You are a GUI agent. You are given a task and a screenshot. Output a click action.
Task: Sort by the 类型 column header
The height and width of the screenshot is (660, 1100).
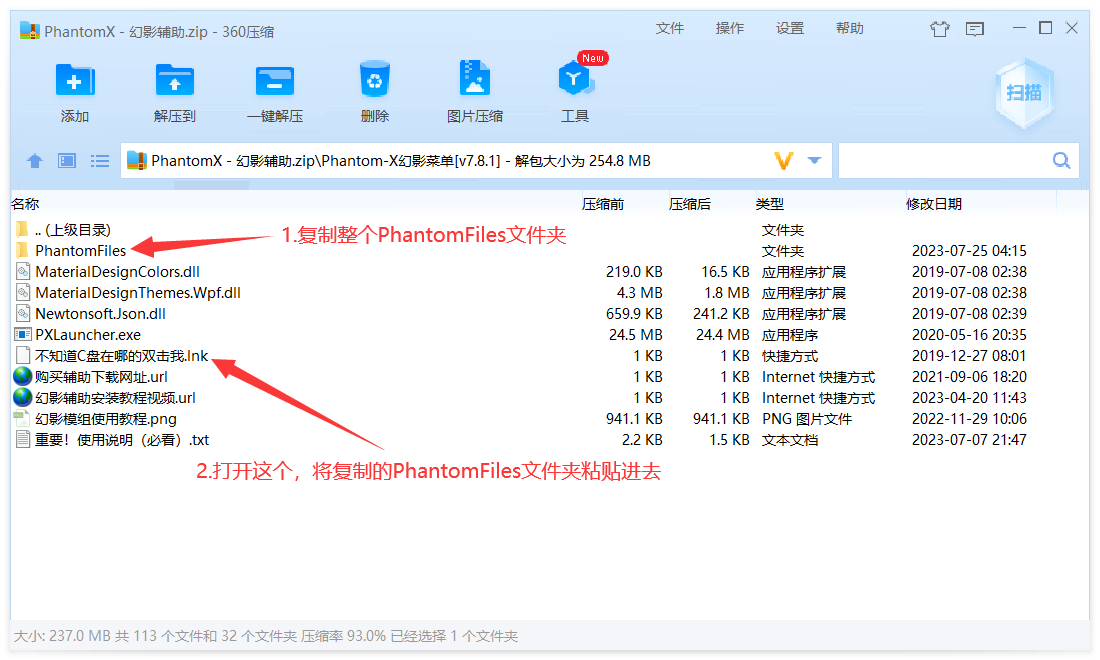[x=770, y=204]
